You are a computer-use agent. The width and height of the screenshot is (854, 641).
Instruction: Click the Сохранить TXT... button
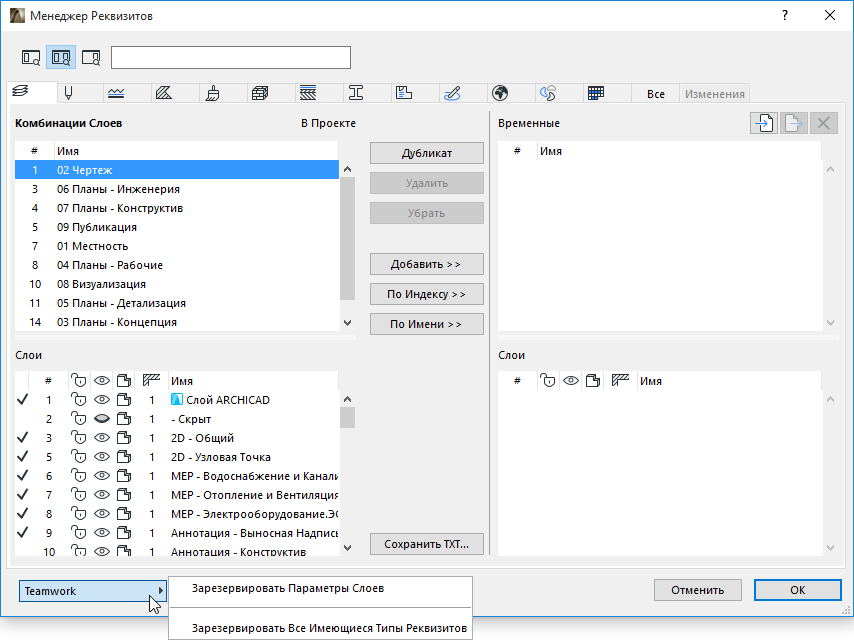tap(426, 544)
